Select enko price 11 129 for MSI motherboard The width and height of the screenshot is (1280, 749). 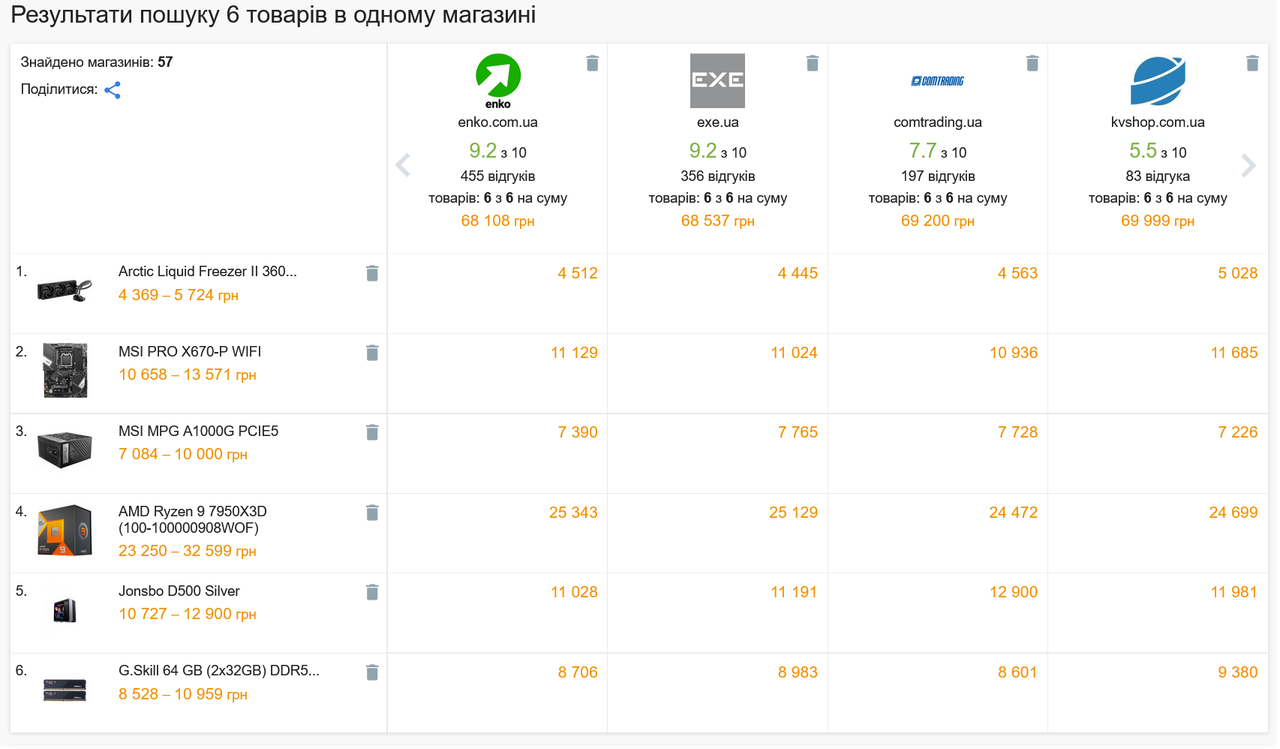click(x=574, y=353)
